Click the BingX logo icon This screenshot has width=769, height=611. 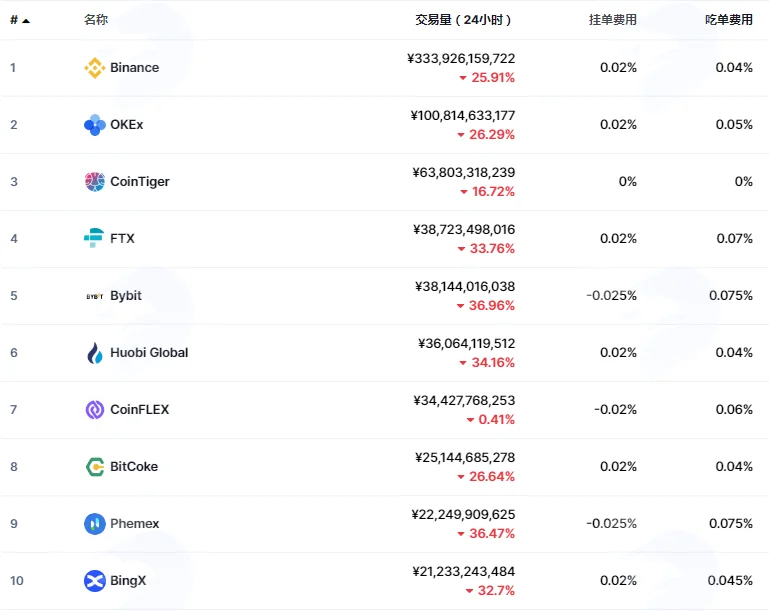tap(95, 581)
